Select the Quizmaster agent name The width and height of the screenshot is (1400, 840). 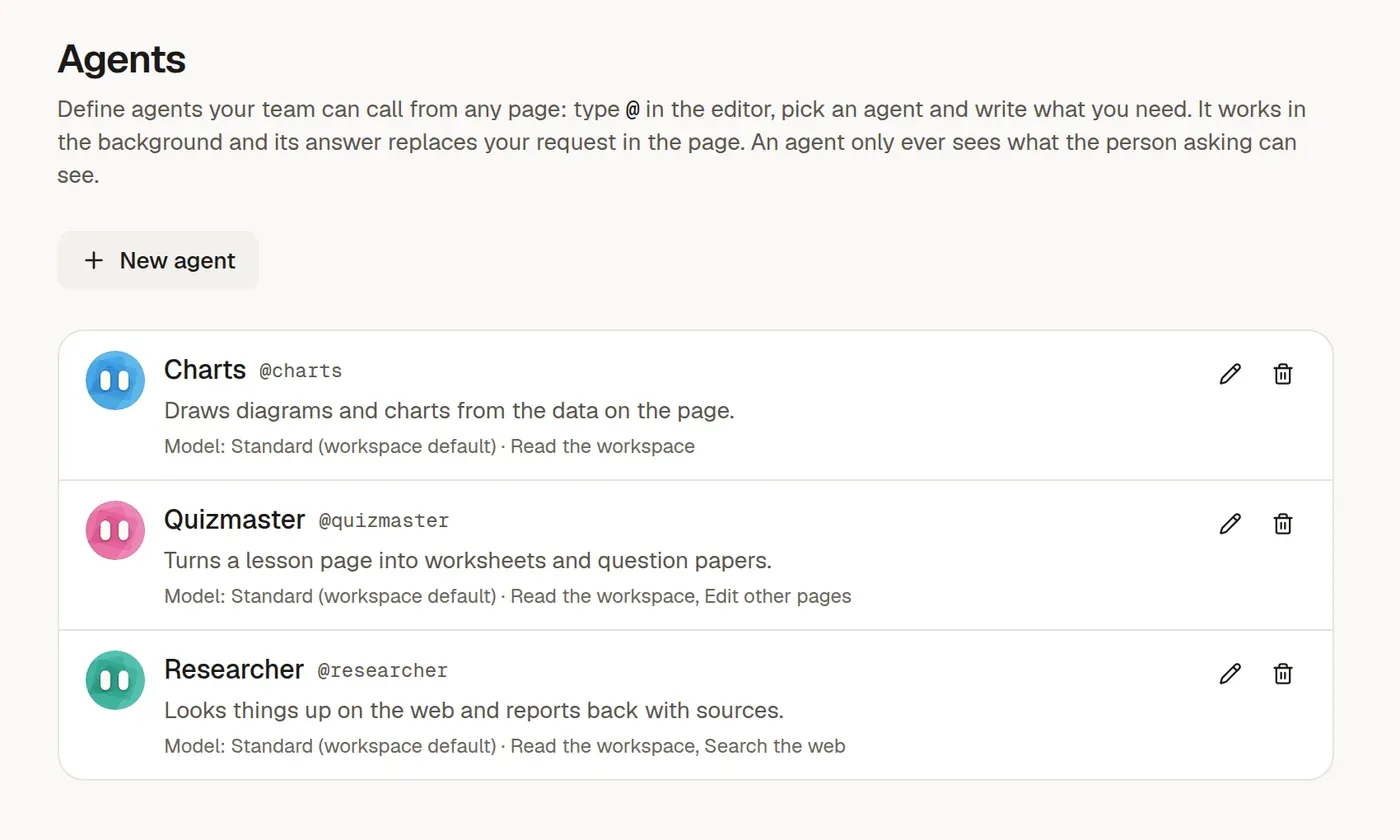click(235, 520)
